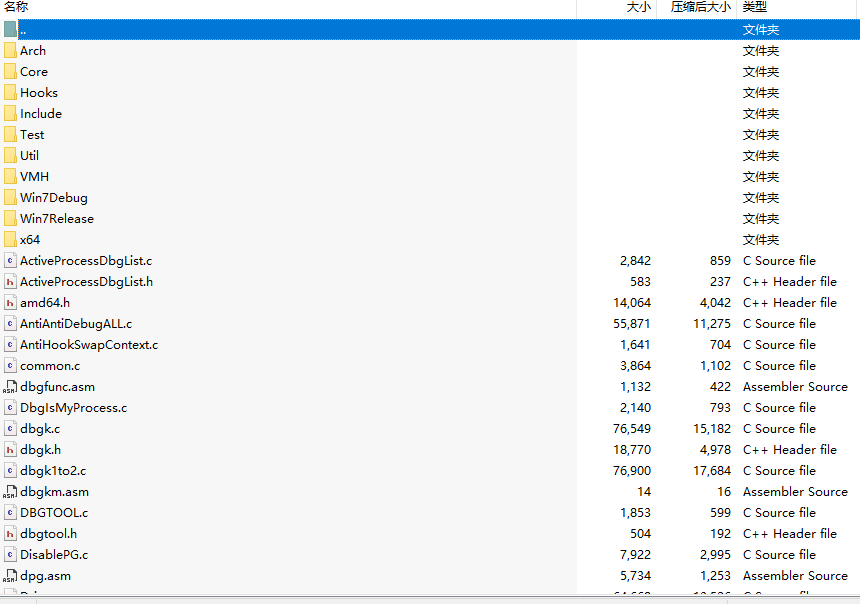Select the file name dbgtool.h
This screenshot has height=604, width=860.
click(49, 534)
